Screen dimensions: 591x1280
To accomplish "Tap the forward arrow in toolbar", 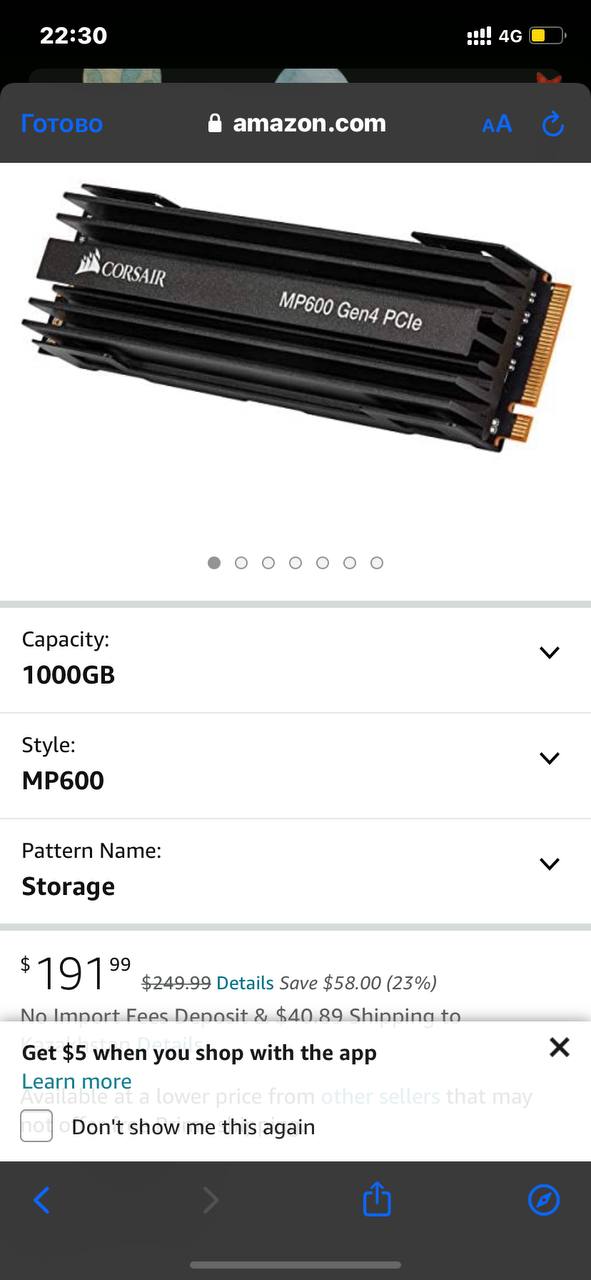I will coord(210,1200).
